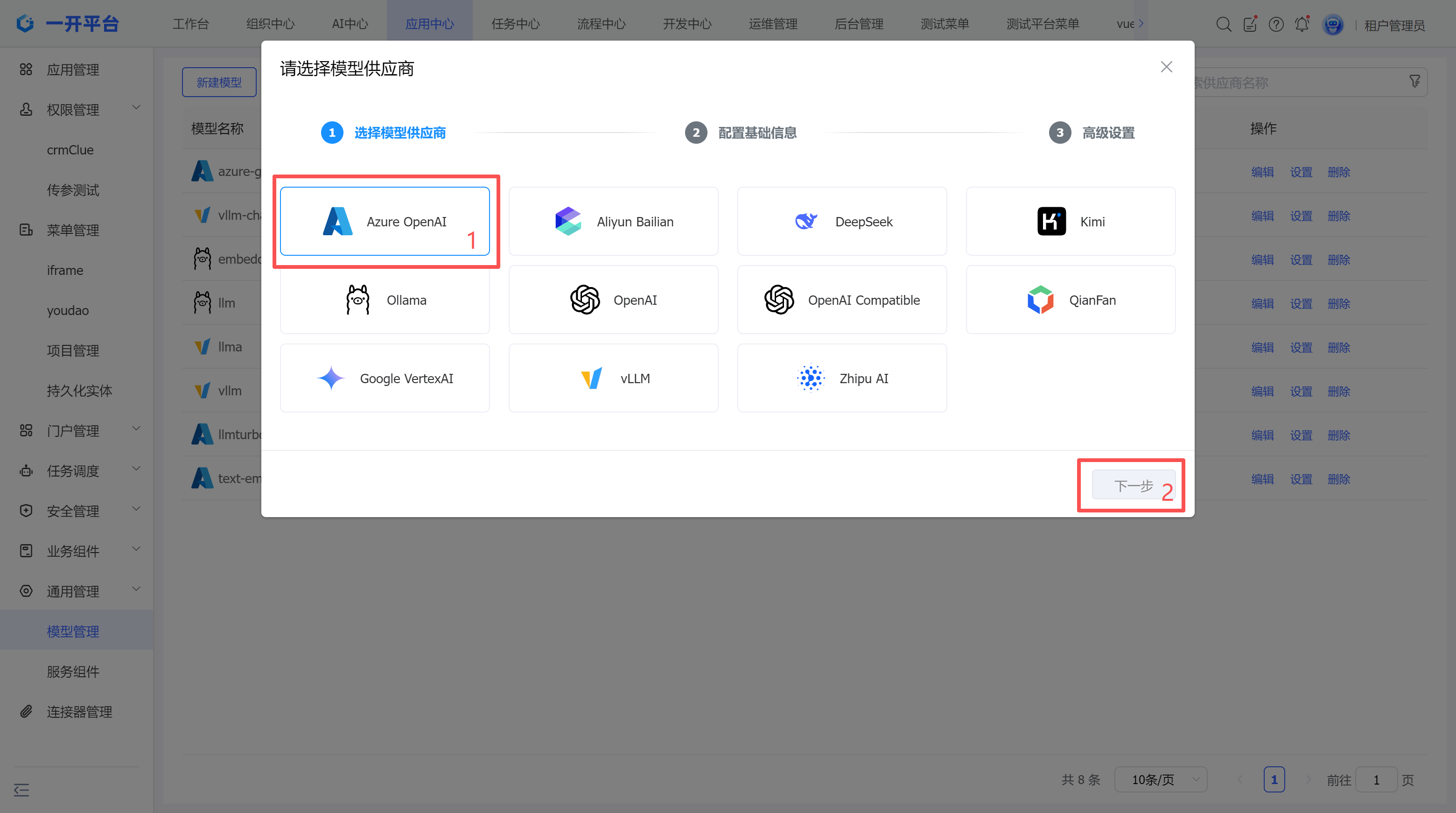Close the provider selection dialog
Viewport: 1456px width, 813px height.
[1166, 67]
